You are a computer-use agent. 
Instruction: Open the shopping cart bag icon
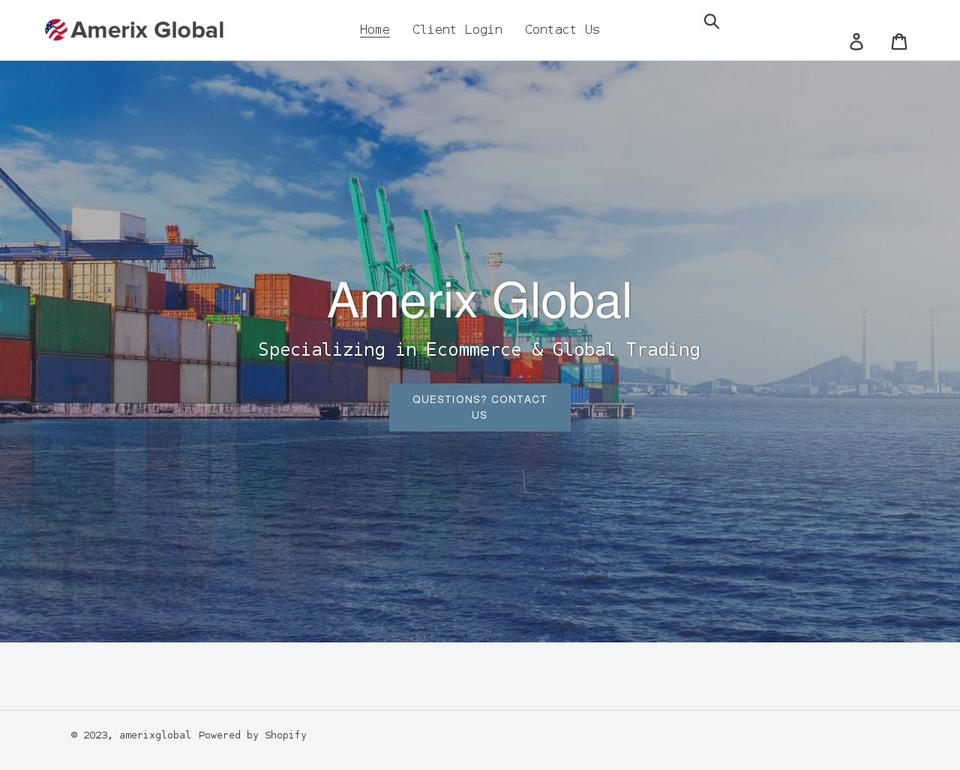pos(899,41)
